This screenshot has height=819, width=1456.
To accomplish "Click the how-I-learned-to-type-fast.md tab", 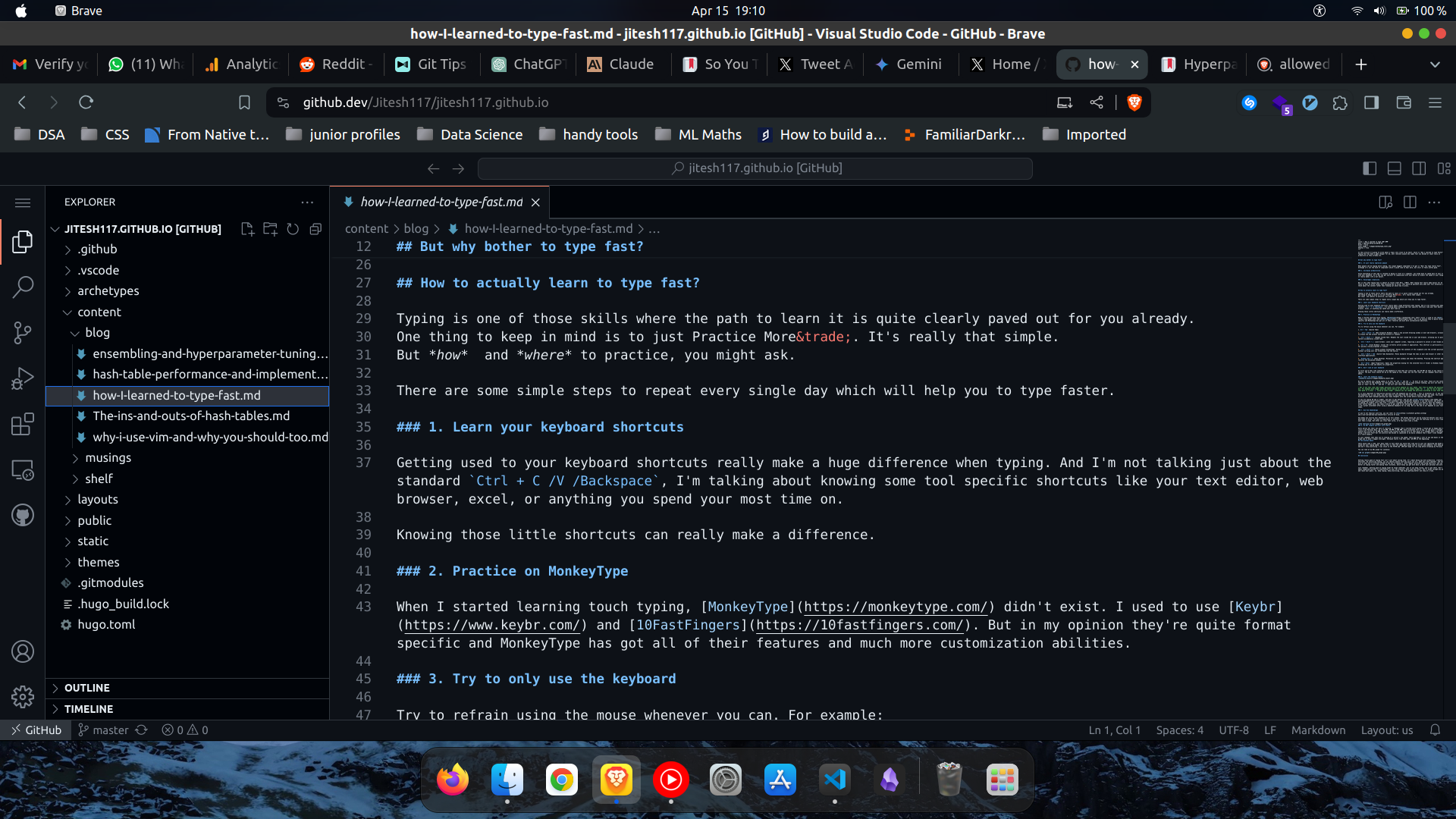I will coord(441,201).
